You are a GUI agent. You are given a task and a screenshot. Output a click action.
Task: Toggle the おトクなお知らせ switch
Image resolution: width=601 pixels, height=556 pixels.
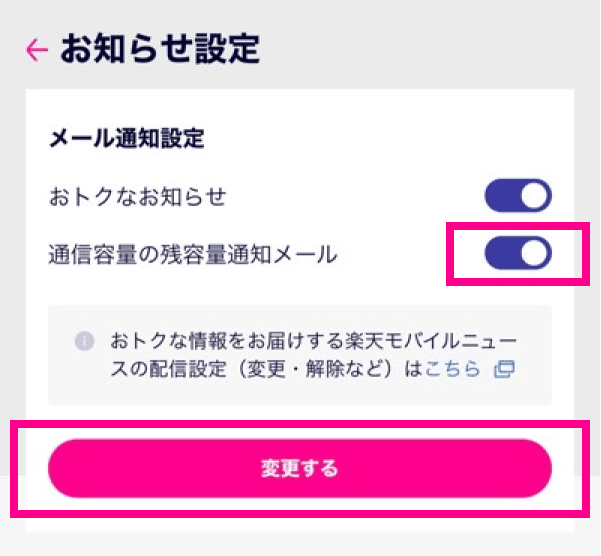pos(518,195)
